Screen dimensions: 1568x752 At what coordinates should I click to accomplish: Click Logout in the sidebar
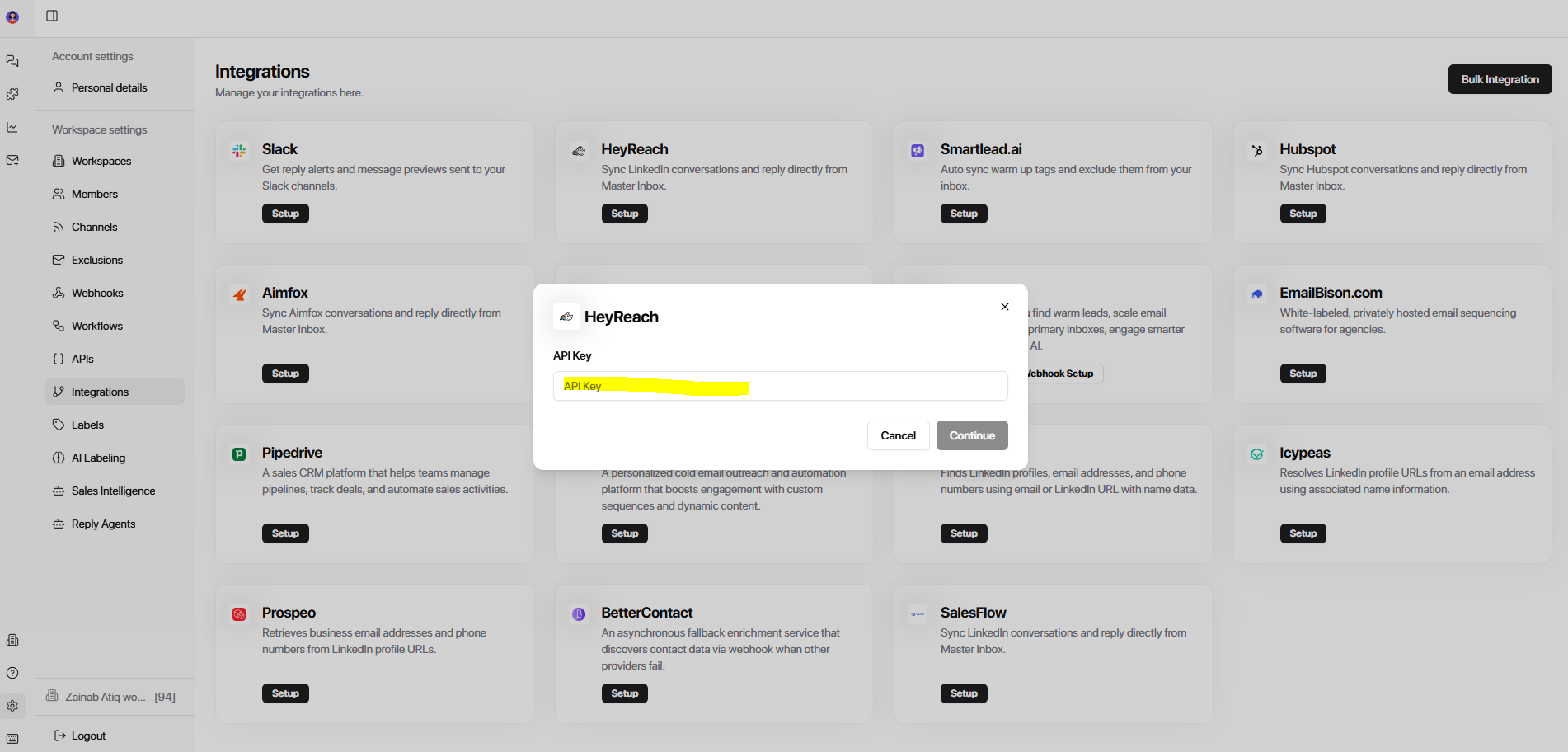(x=88, y=736)
